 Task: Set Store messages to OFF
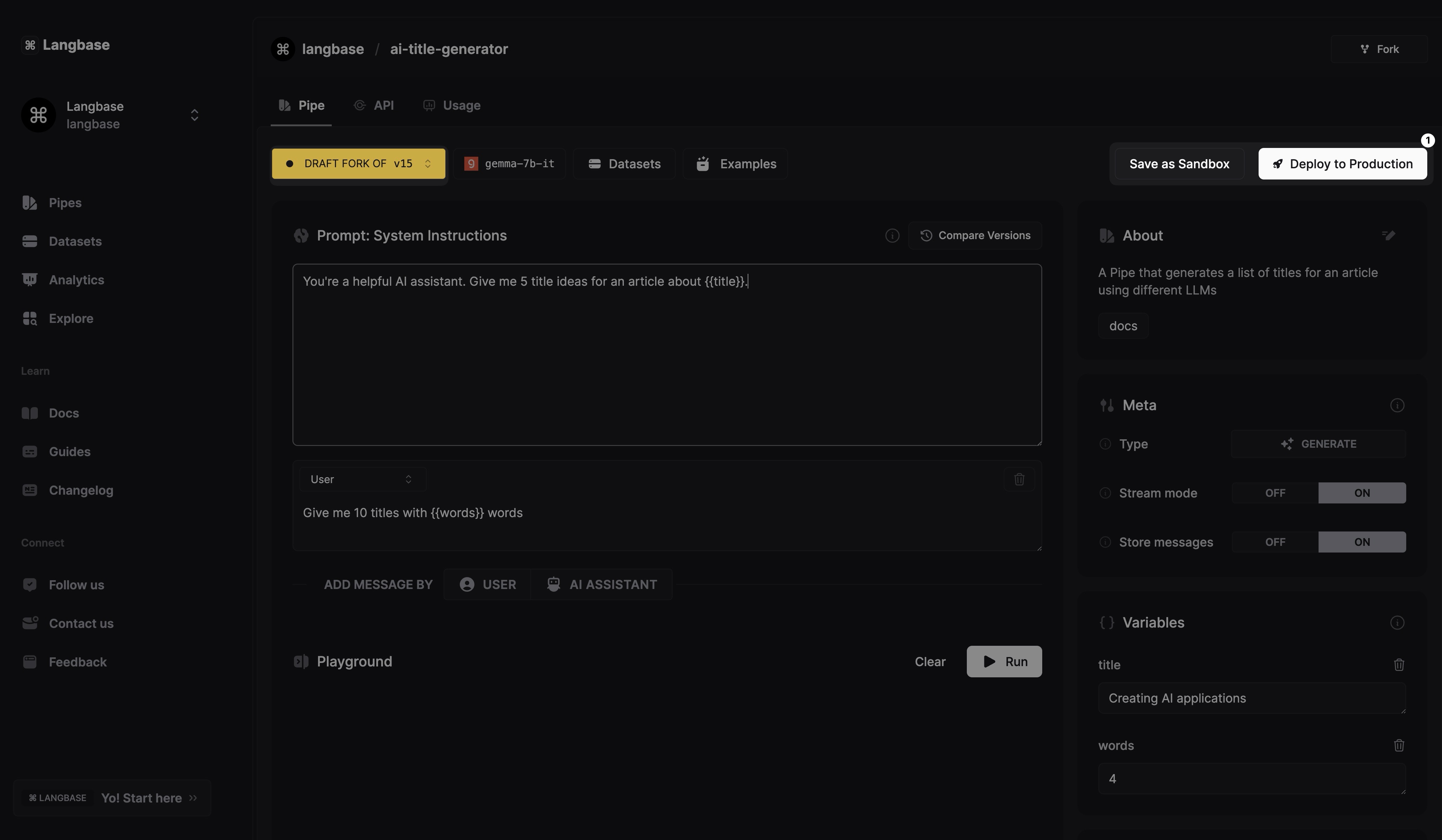(x=1274, y=542)
